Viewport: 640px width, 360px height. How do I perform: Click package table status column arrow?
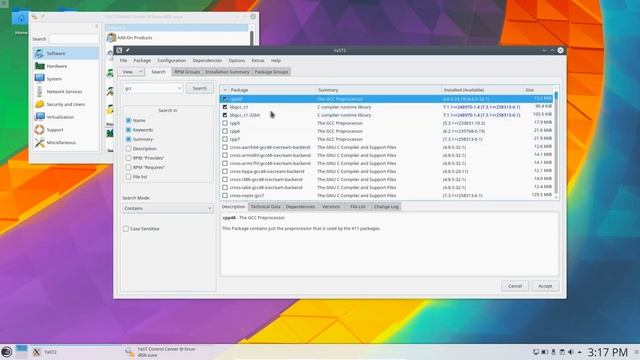(x=225, y=90)
